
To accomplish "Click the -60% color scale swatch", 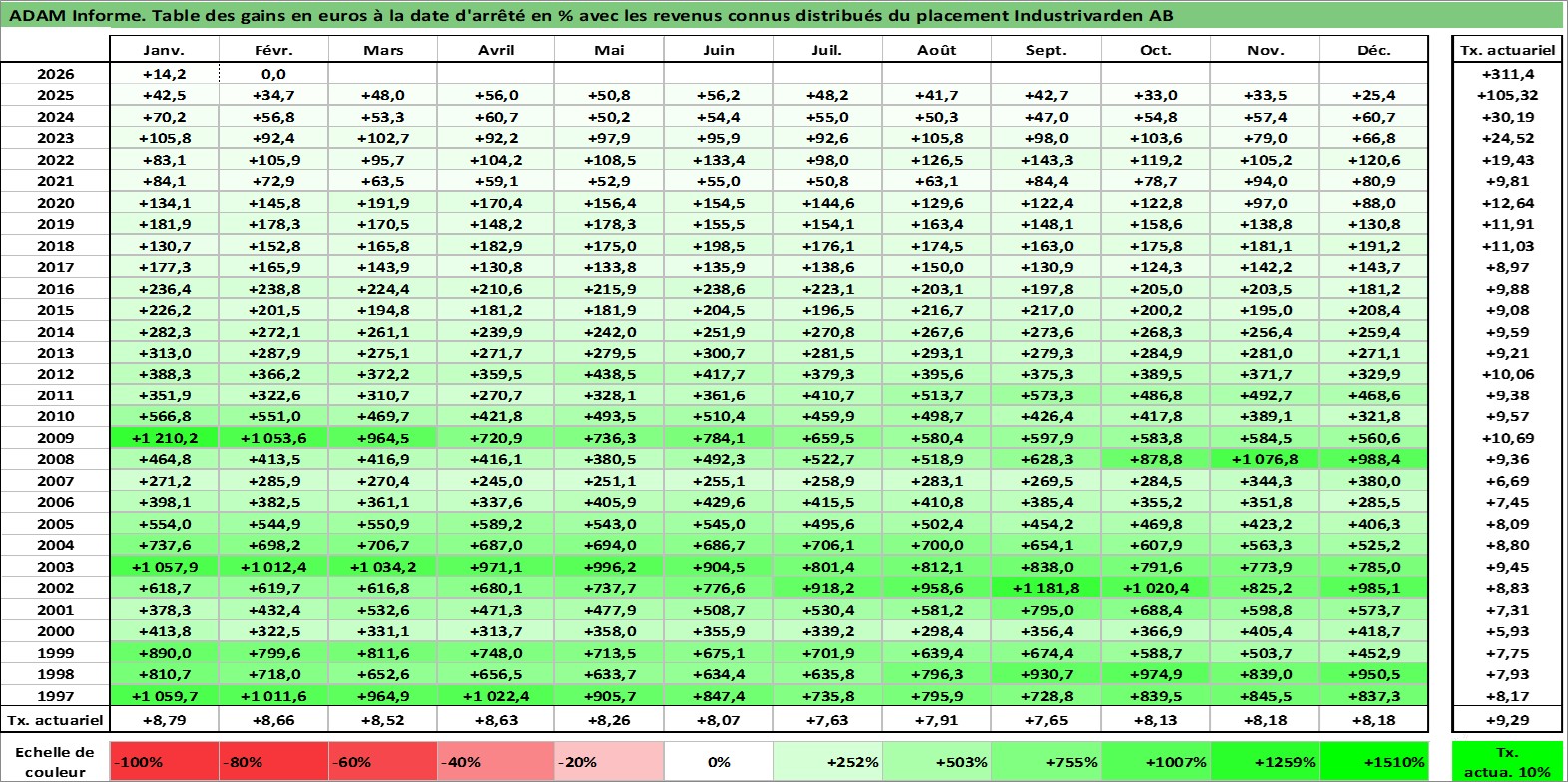I will (x=383, y=761).
